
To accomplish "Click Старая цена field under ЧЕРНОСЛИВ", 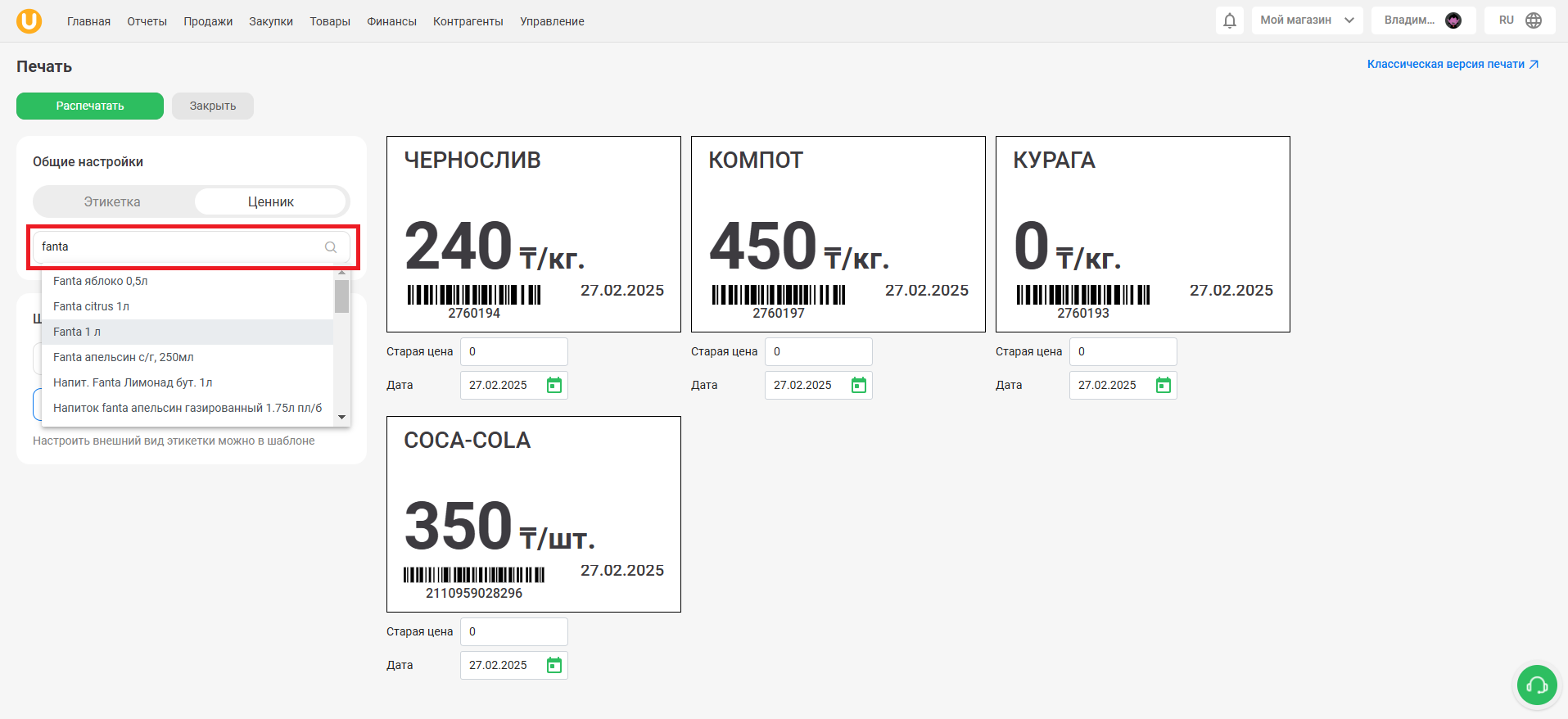I will tap(514, 351).
